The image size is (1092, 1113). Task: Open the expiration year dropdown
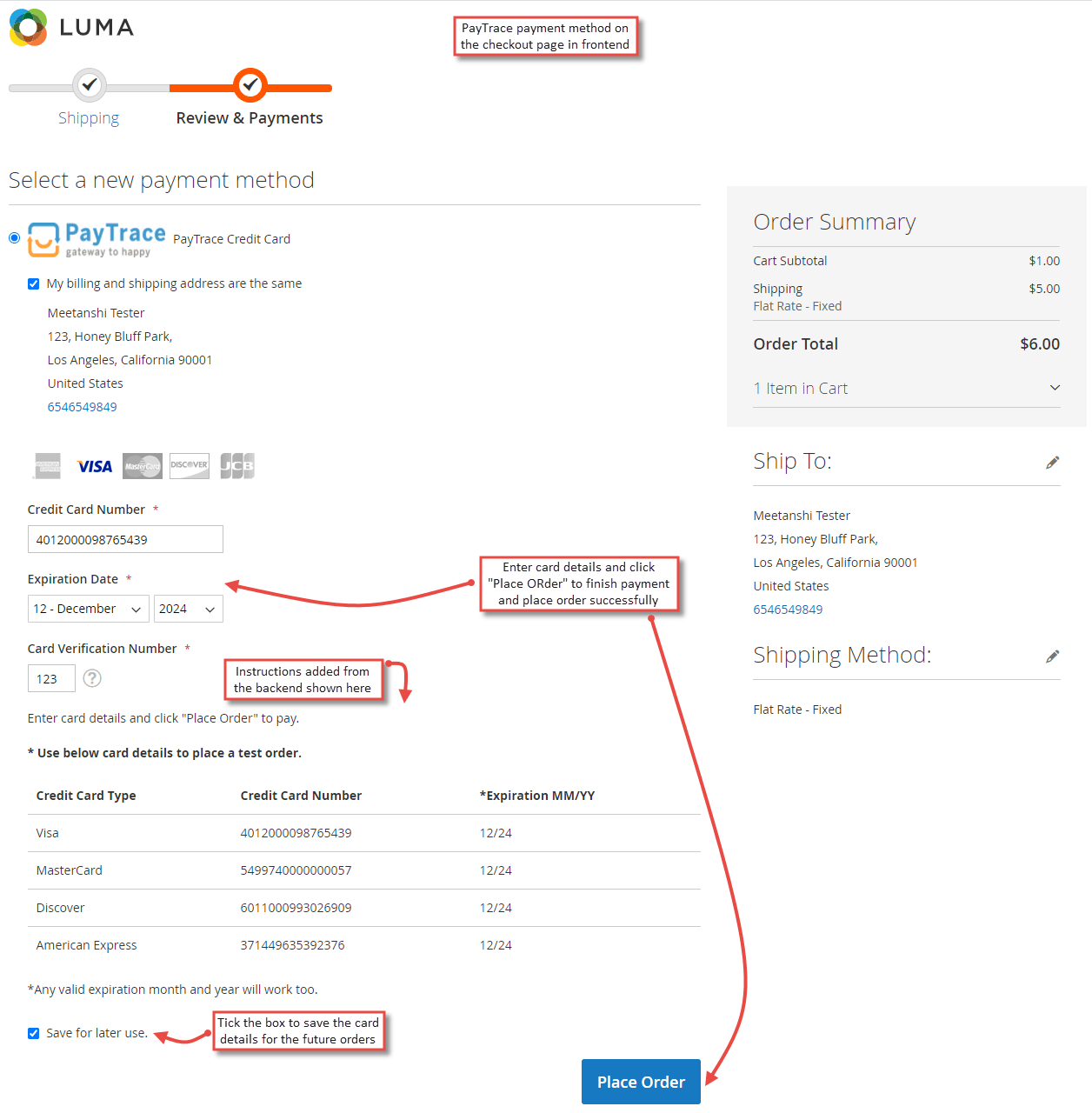click(189, 609)
